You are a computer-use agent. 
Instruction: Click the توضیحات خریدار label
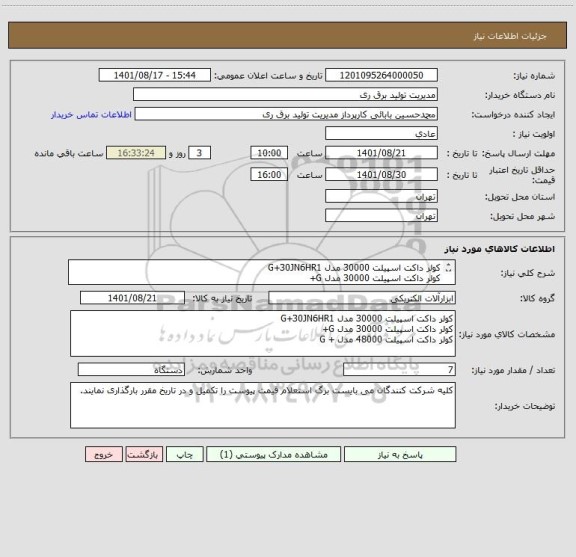click(525, 406)
